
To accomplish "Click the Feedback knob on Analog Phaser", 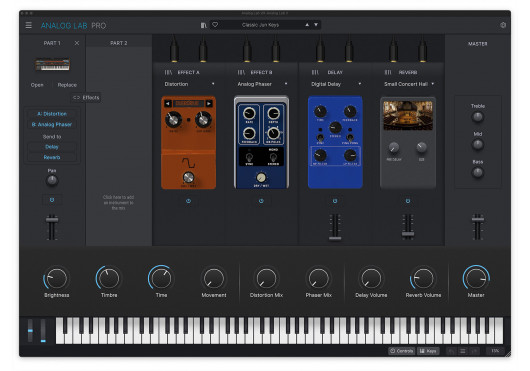I will coord(249,134).
